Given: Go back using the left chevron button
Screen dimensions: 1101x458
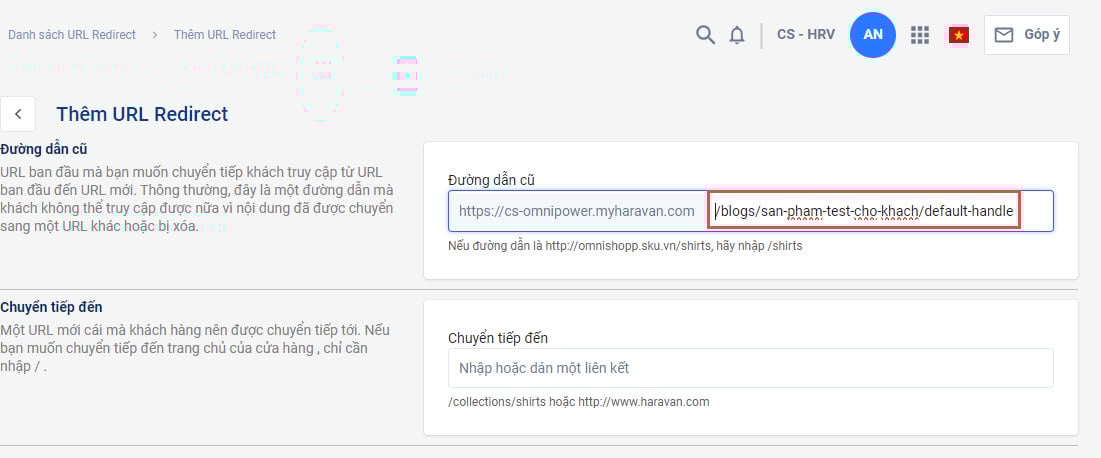Looking at the screenshot, I should tap(19, 114).
